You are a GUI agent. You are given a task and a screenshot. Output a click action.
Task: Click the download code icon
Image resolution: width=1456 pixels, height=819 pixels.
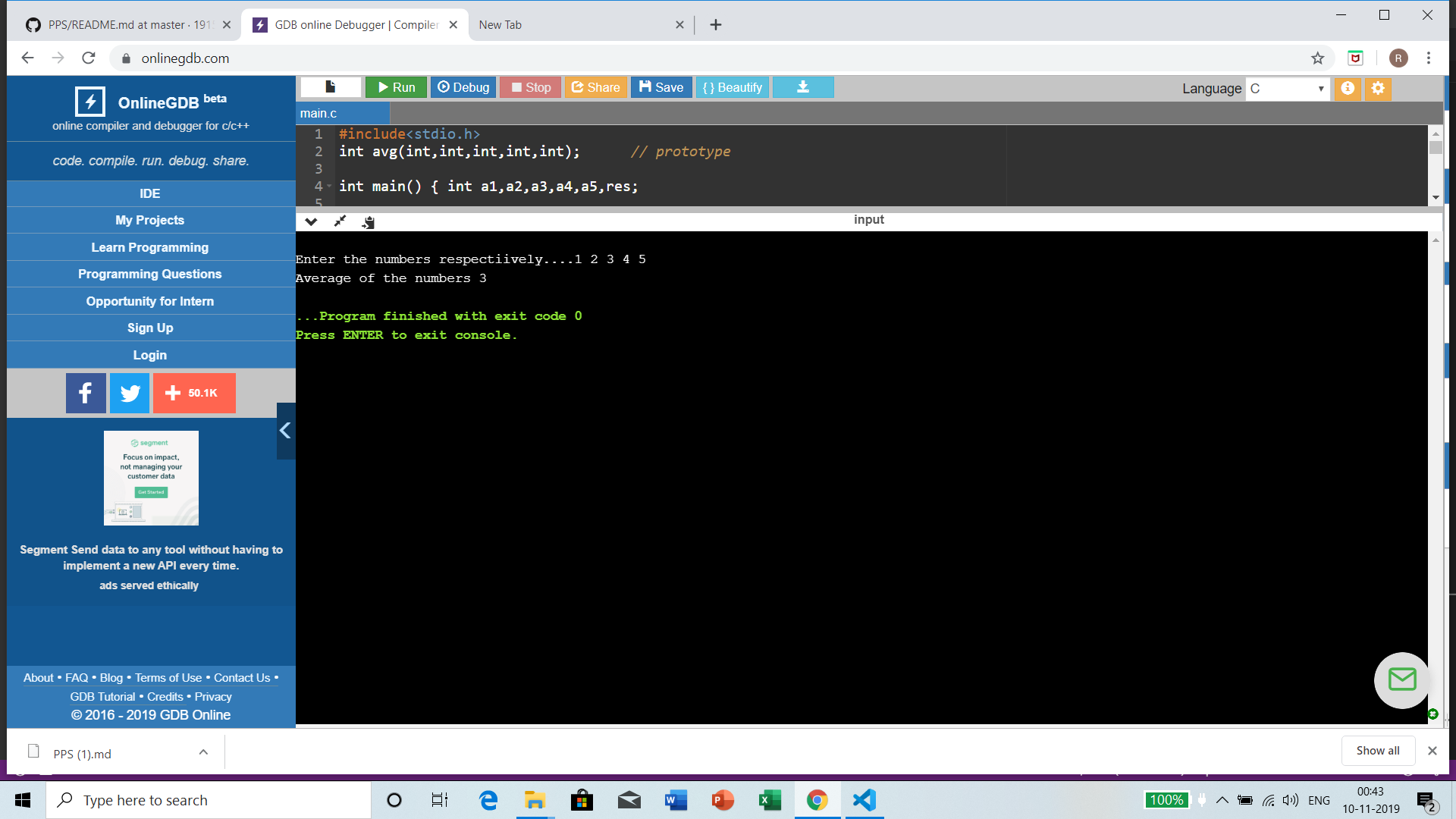803,87
